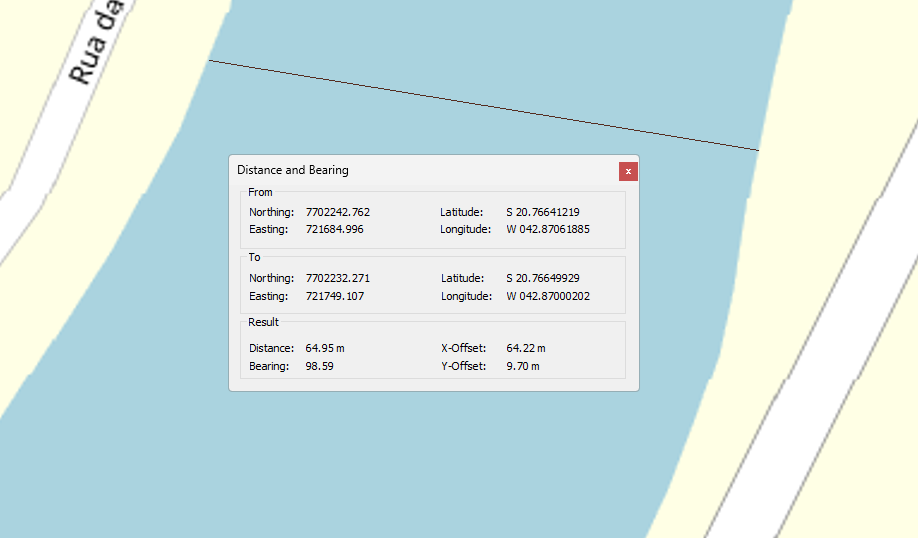The height and width of the screenshot is (538, 918).
Task: Click the Bearing value 98.59
Action: tap(320, 366)
